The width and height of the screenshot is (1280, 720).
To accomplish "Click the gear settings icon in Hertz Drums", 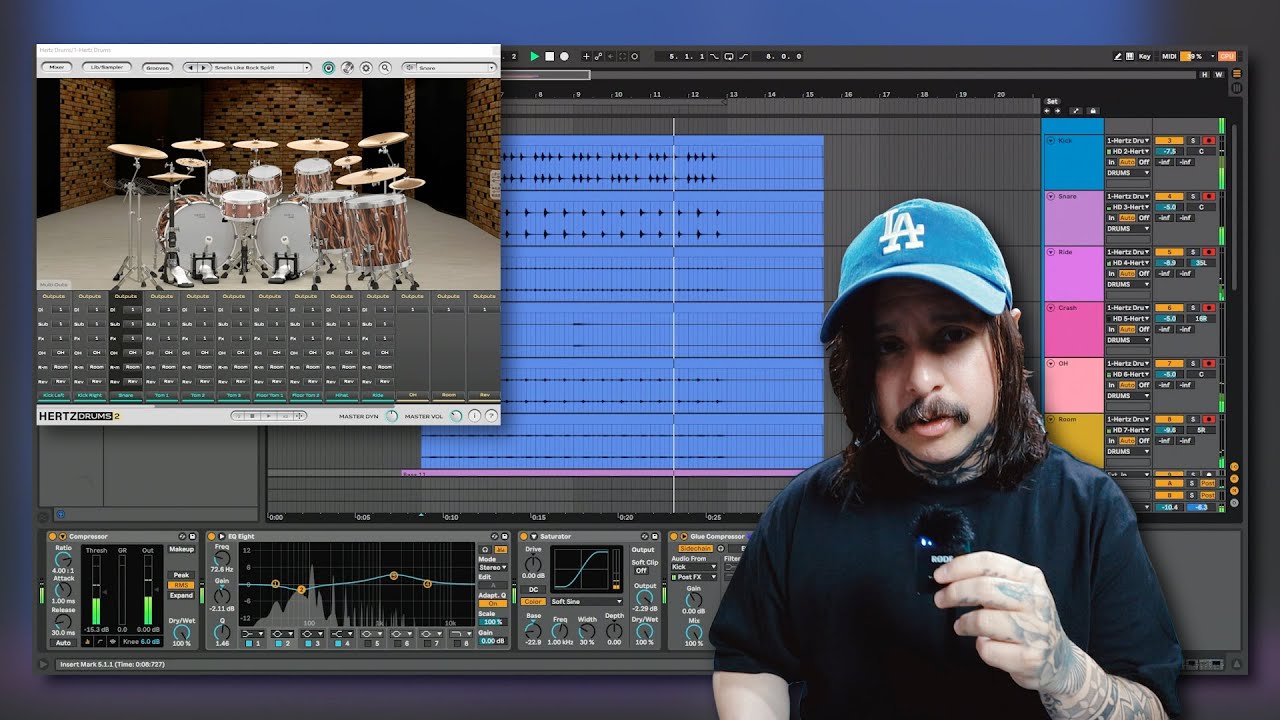I will [x=366, y=68].
